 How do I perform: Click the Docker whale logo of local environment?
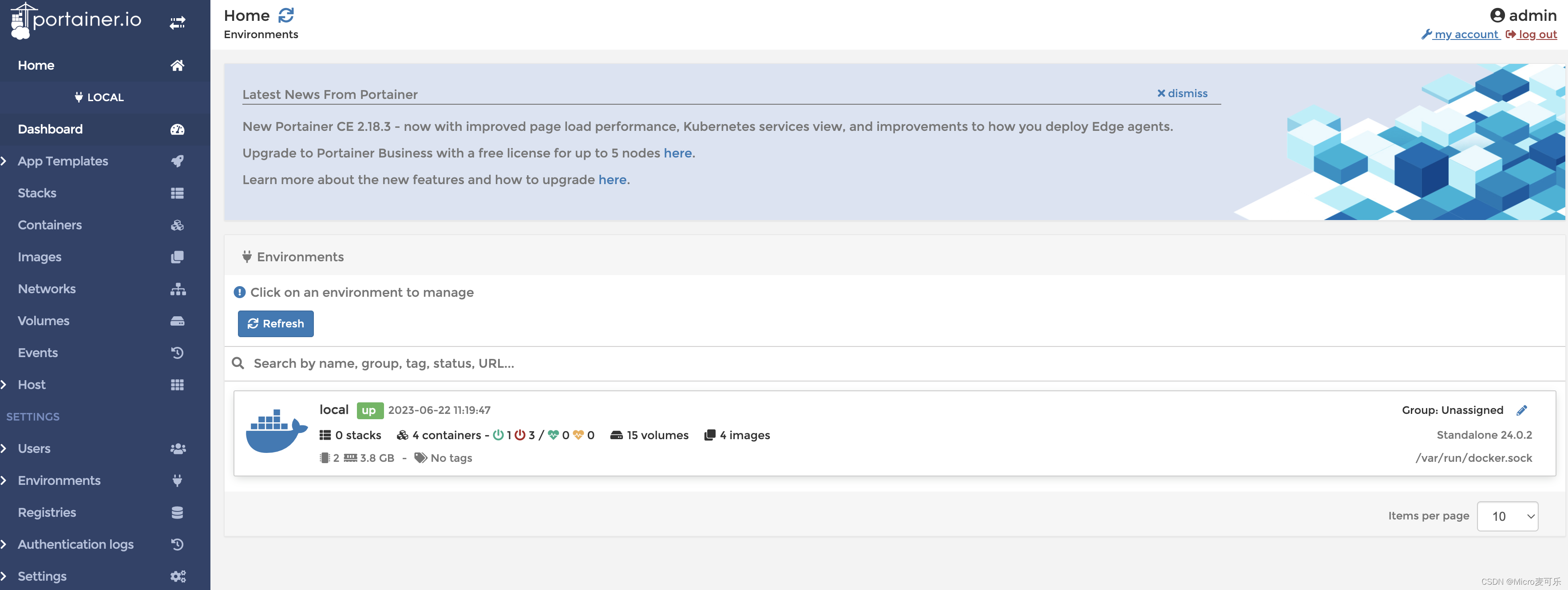pos(276,431)
